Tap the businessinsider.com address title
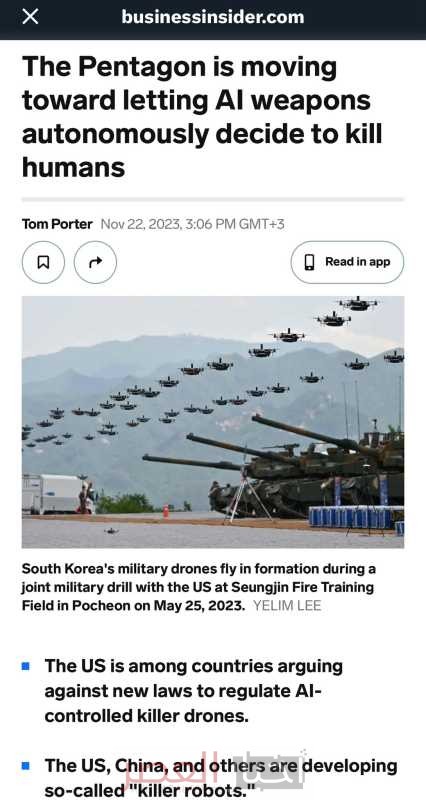Viewport: 426px width, 800px height. (213, 17)
